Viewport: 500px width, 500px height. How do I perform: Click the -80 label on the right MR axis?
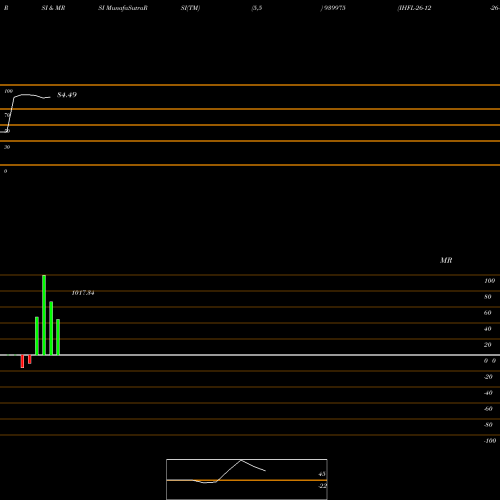(x=488, y=425)
